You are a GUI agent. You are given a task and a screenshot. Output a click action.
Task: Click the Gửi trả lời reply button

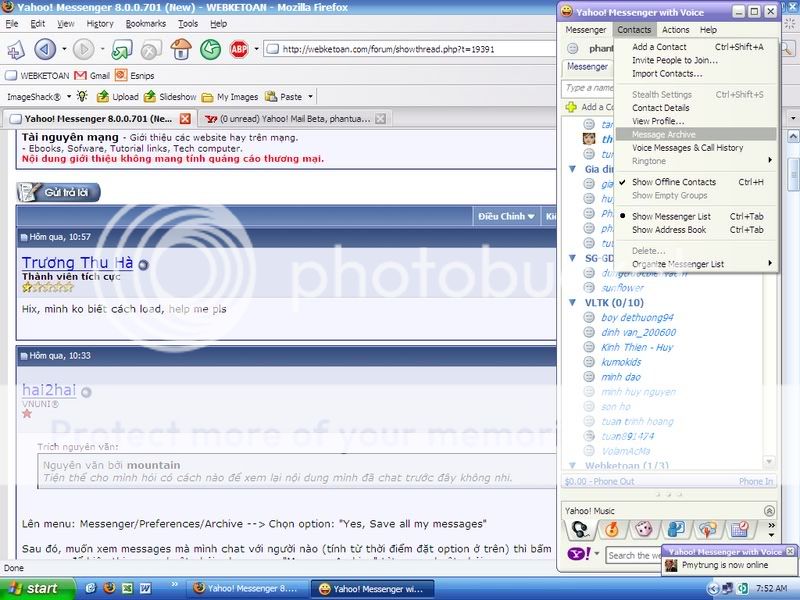click(x=59, y=191)
